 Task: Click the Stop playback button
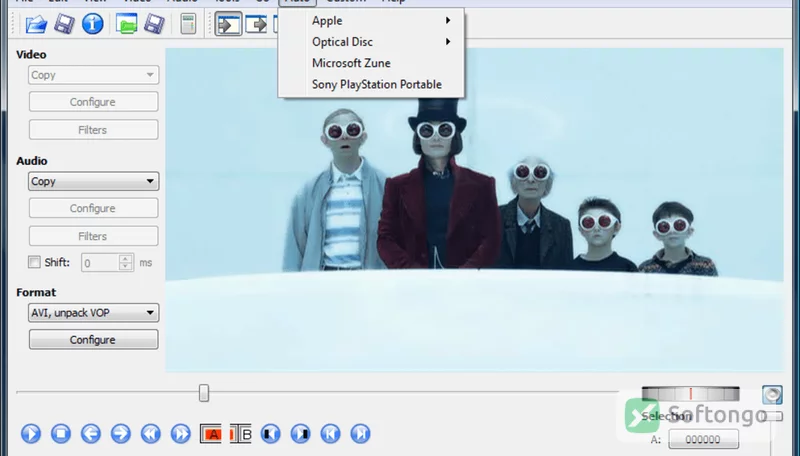pos(61,434)
